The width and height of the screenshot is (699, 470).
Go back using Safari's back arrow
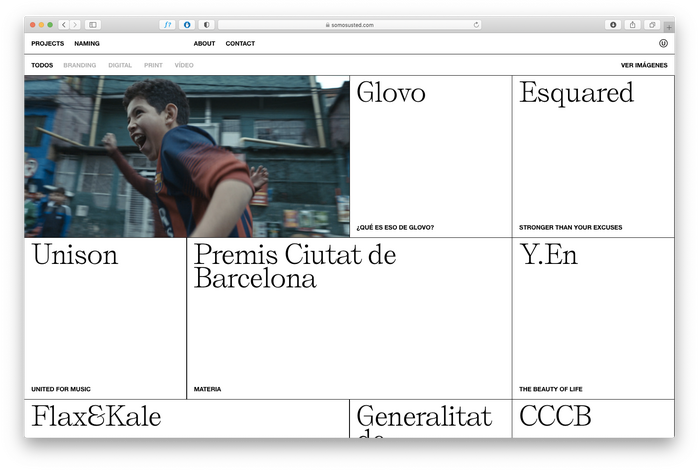click(64, 25)
